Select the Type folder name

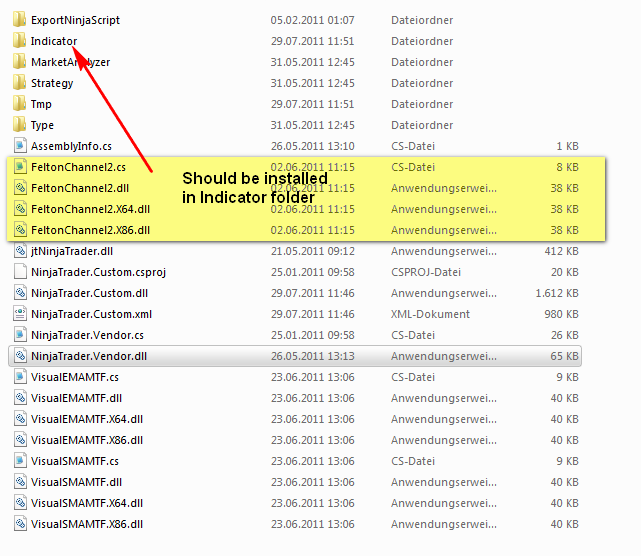[x=42, y=125]
